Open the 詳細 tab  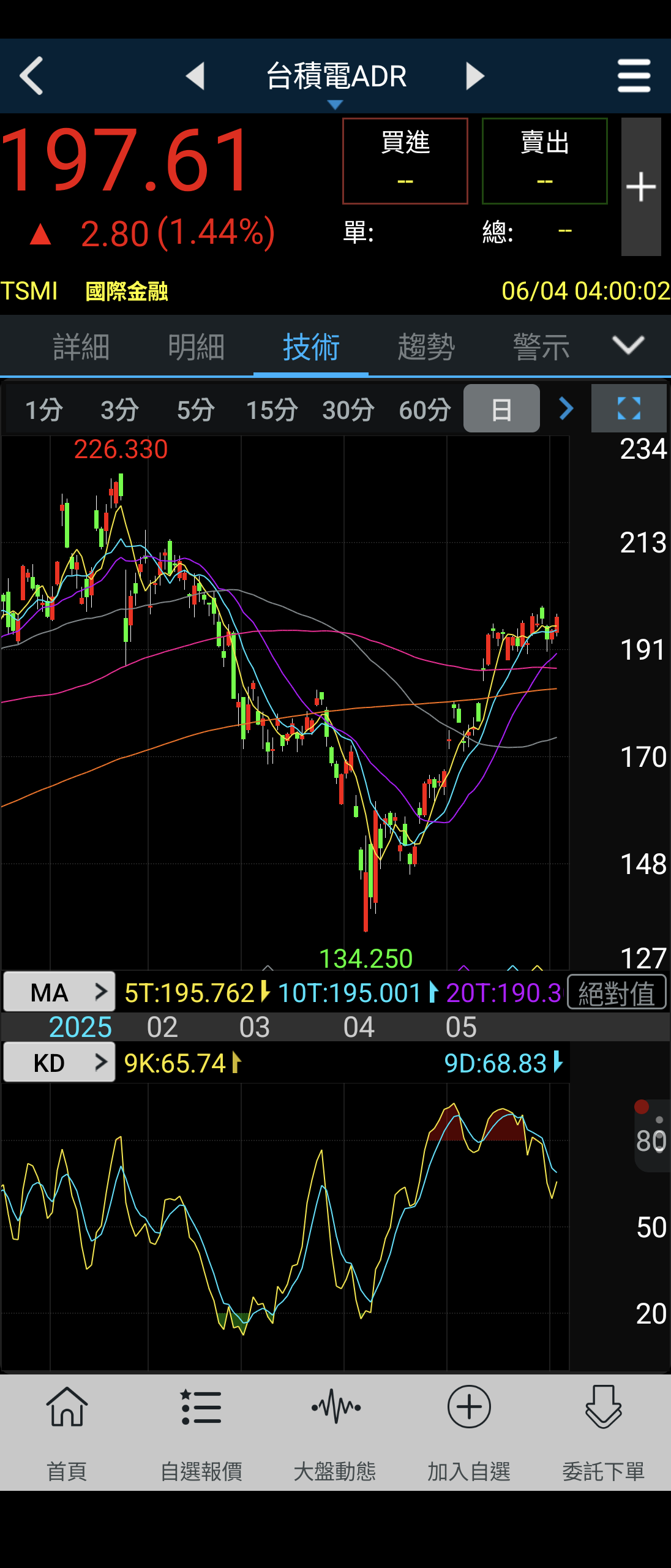[x=81, y=347]
